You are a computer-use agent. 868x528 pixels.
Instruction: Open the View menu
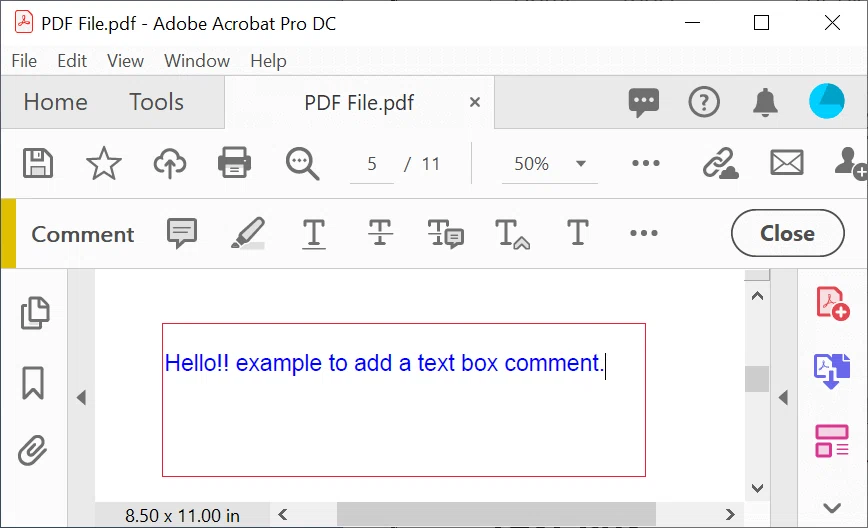pyautogui.click(x=125, y=61)
